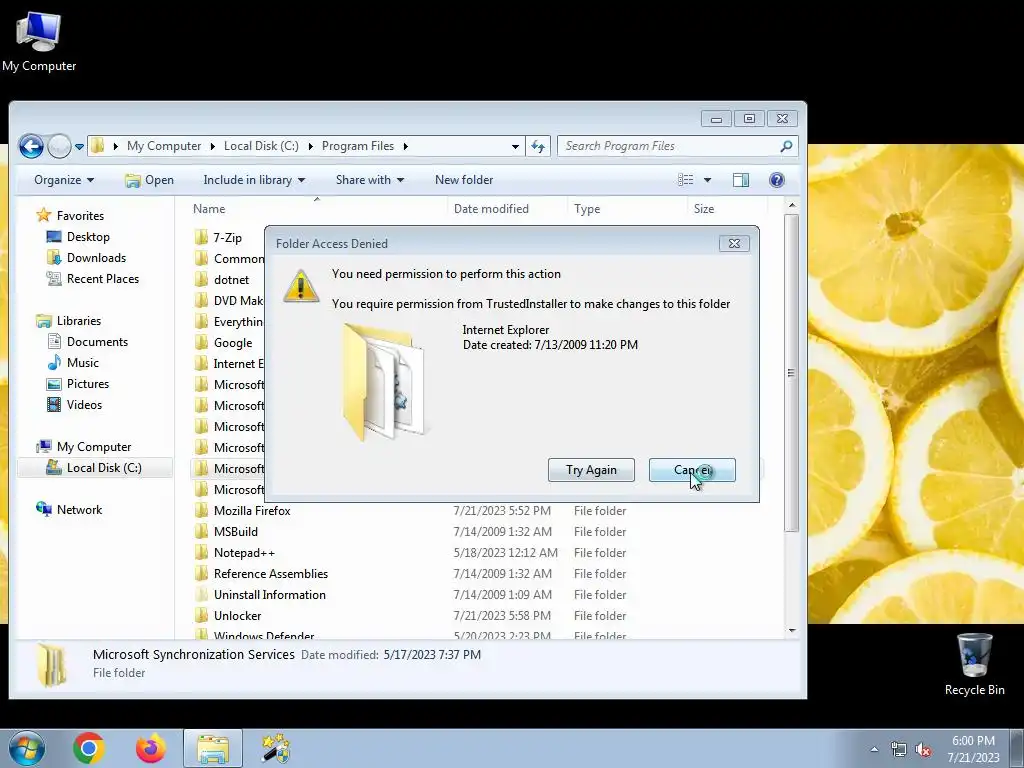Viewport: 1024px width, 768px height.
Task: Select the Uninstall Information folder icon
Action: (x=201, y=595)
